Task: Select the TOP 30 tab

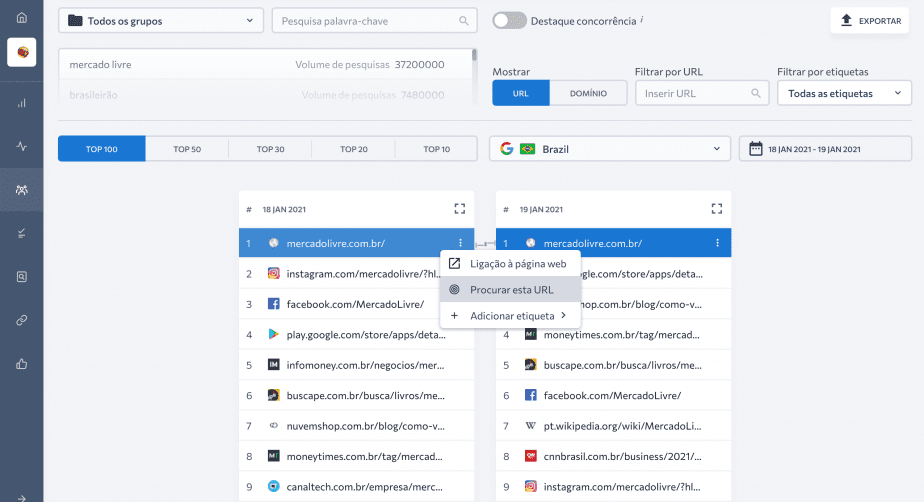Action: coord(270,149)
